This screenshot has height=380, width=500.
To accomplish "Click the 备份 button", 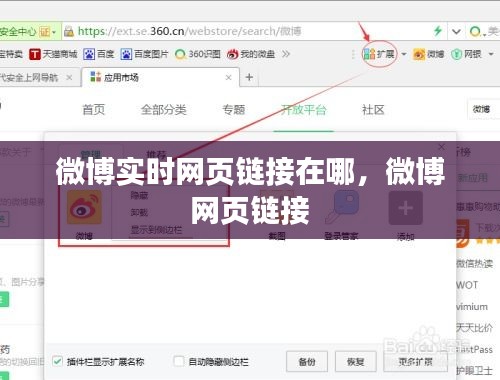I will click(x=307, y=362).
